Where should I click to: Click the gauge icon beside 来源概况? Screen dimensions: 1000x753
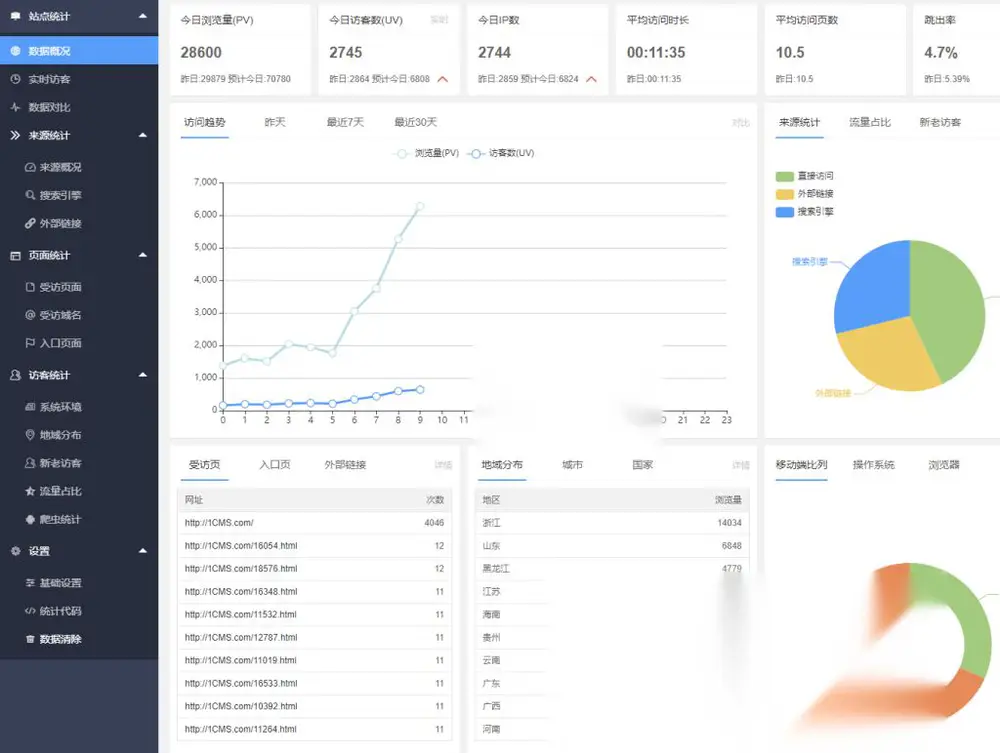pos(30,167)
